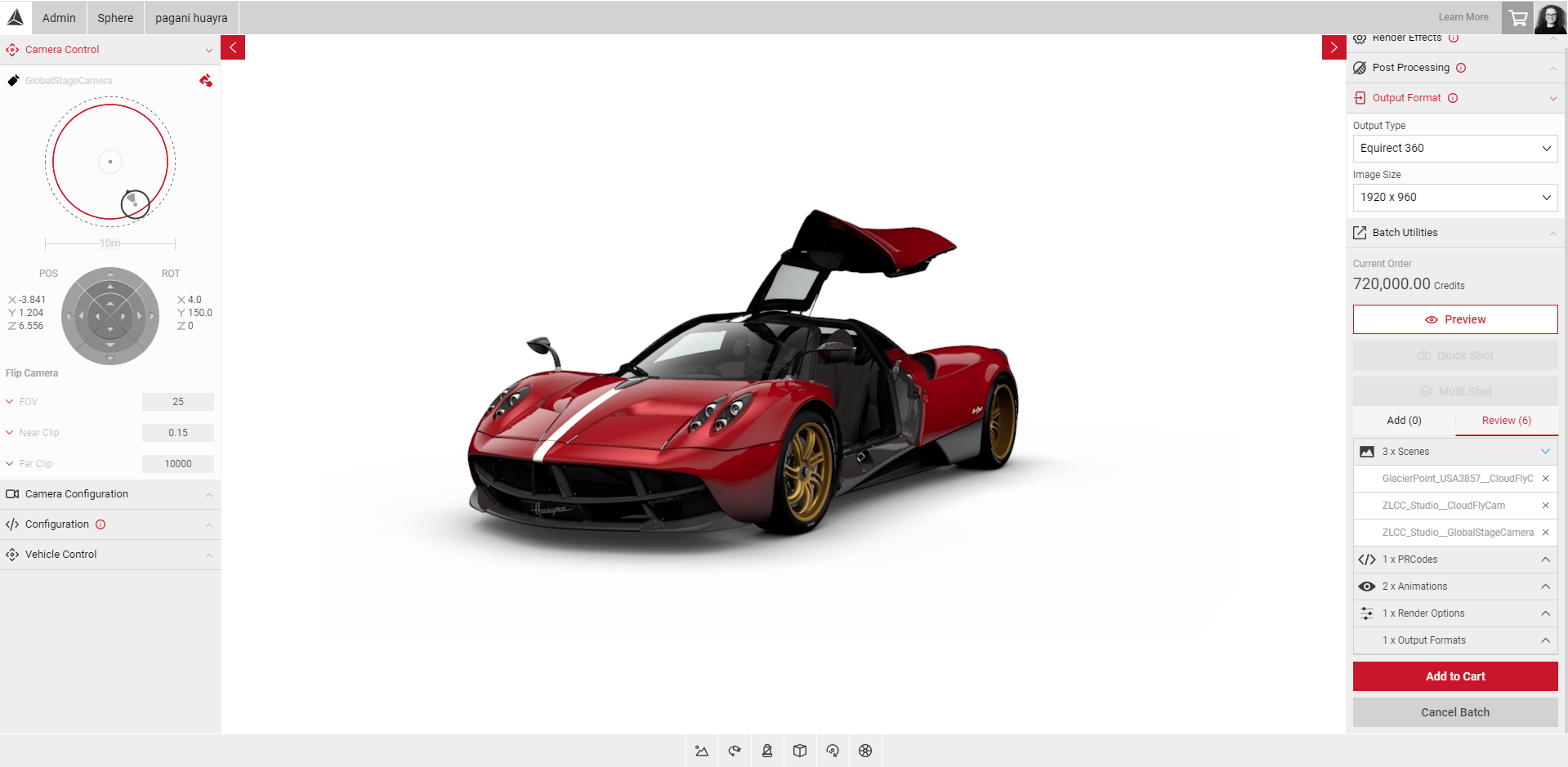This screenshot has height=767, width=1568.
Task: Click the rotate turntable icon
Action: (x=833, y=751)
